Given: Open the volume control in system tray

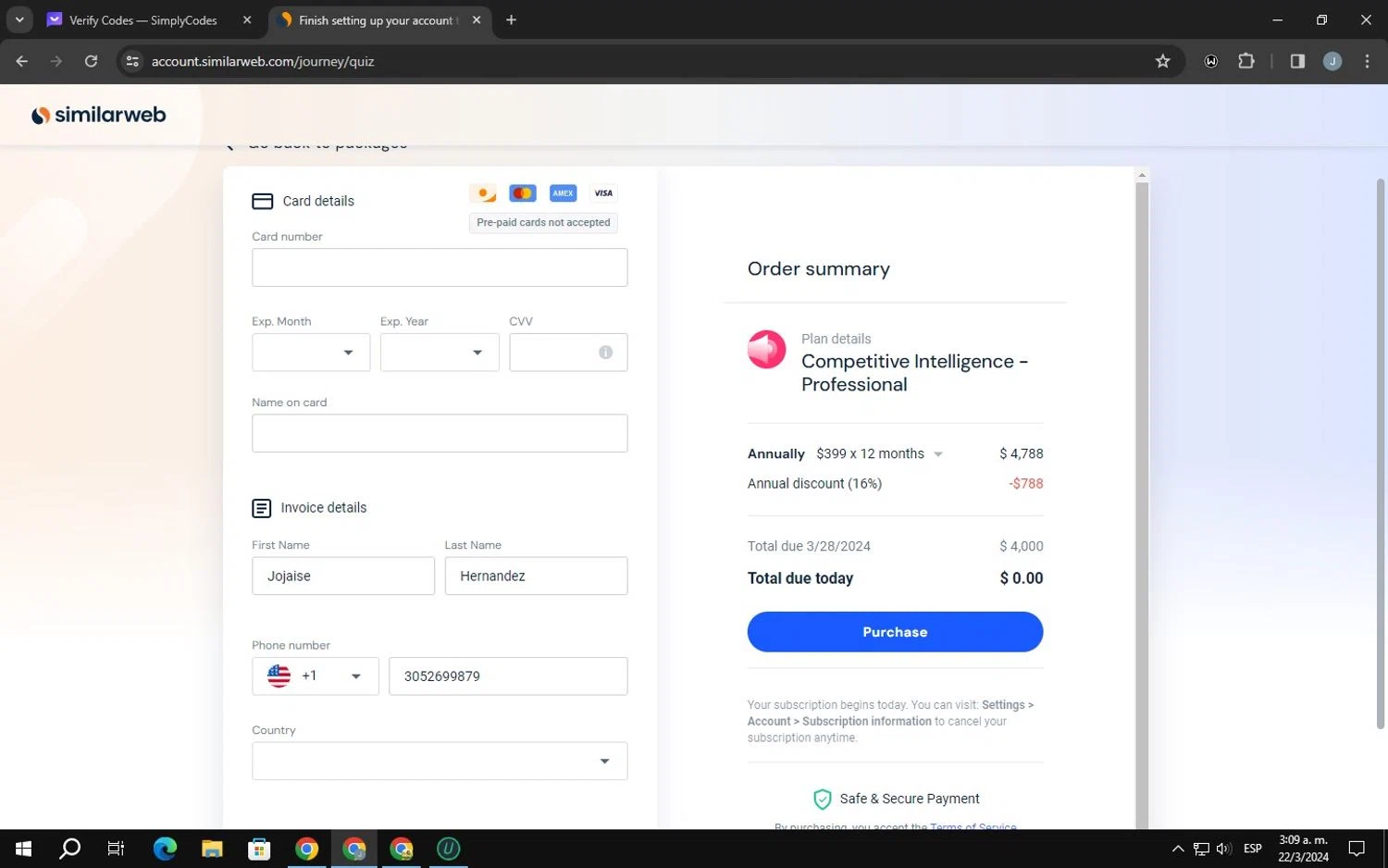Looking at the screenshot, I should [1223, 849].
